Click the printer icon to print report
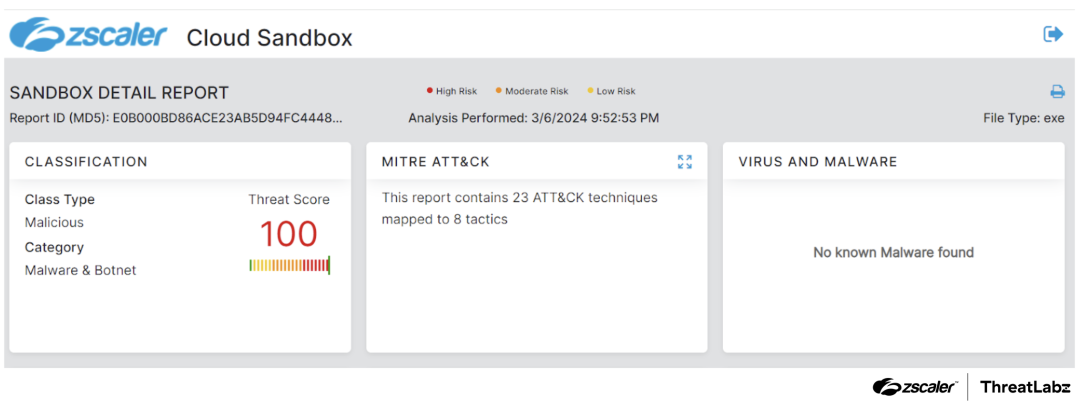 (1057, 92)
